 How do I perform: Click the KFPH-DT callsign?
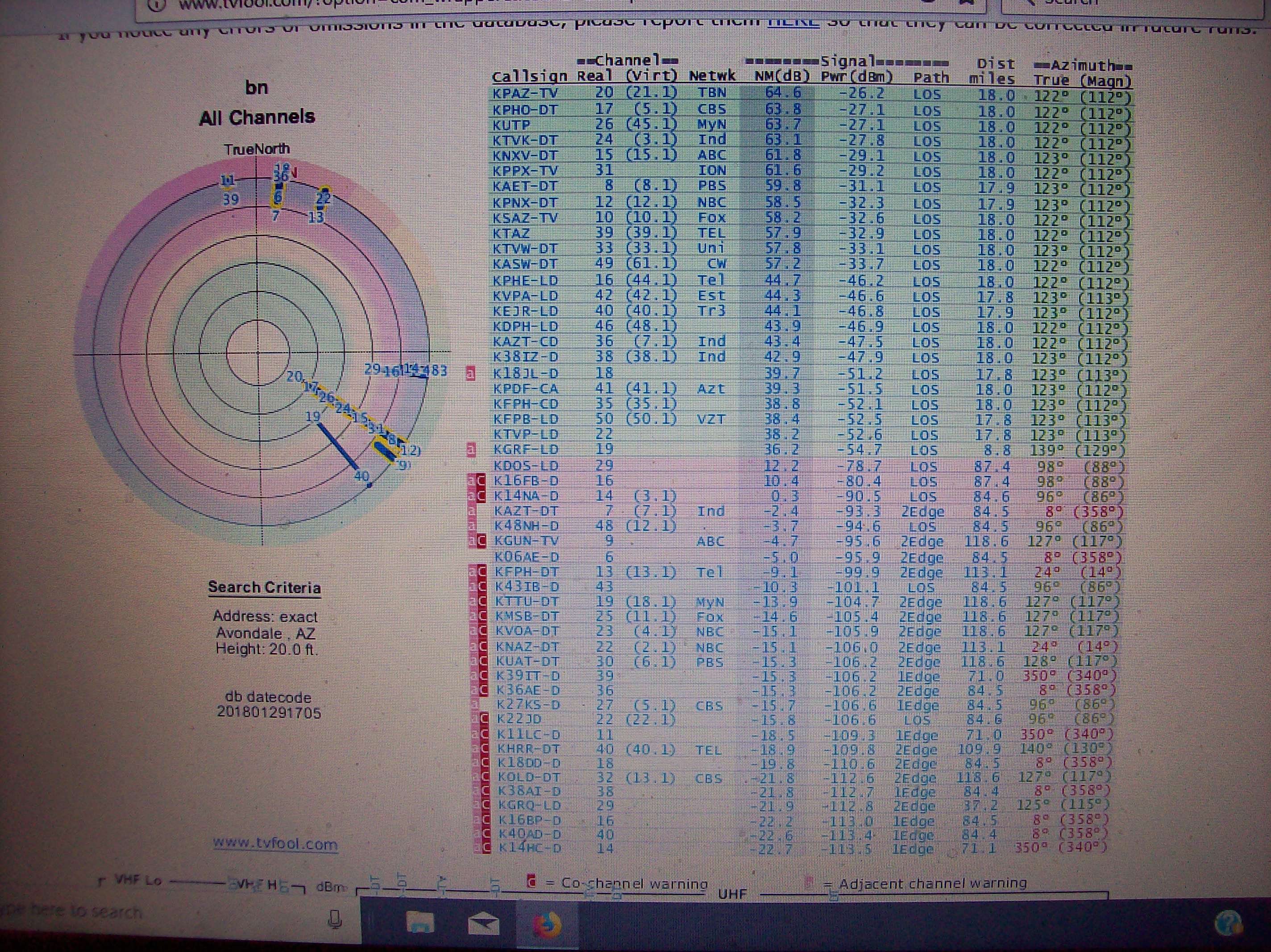click(527, 572)
